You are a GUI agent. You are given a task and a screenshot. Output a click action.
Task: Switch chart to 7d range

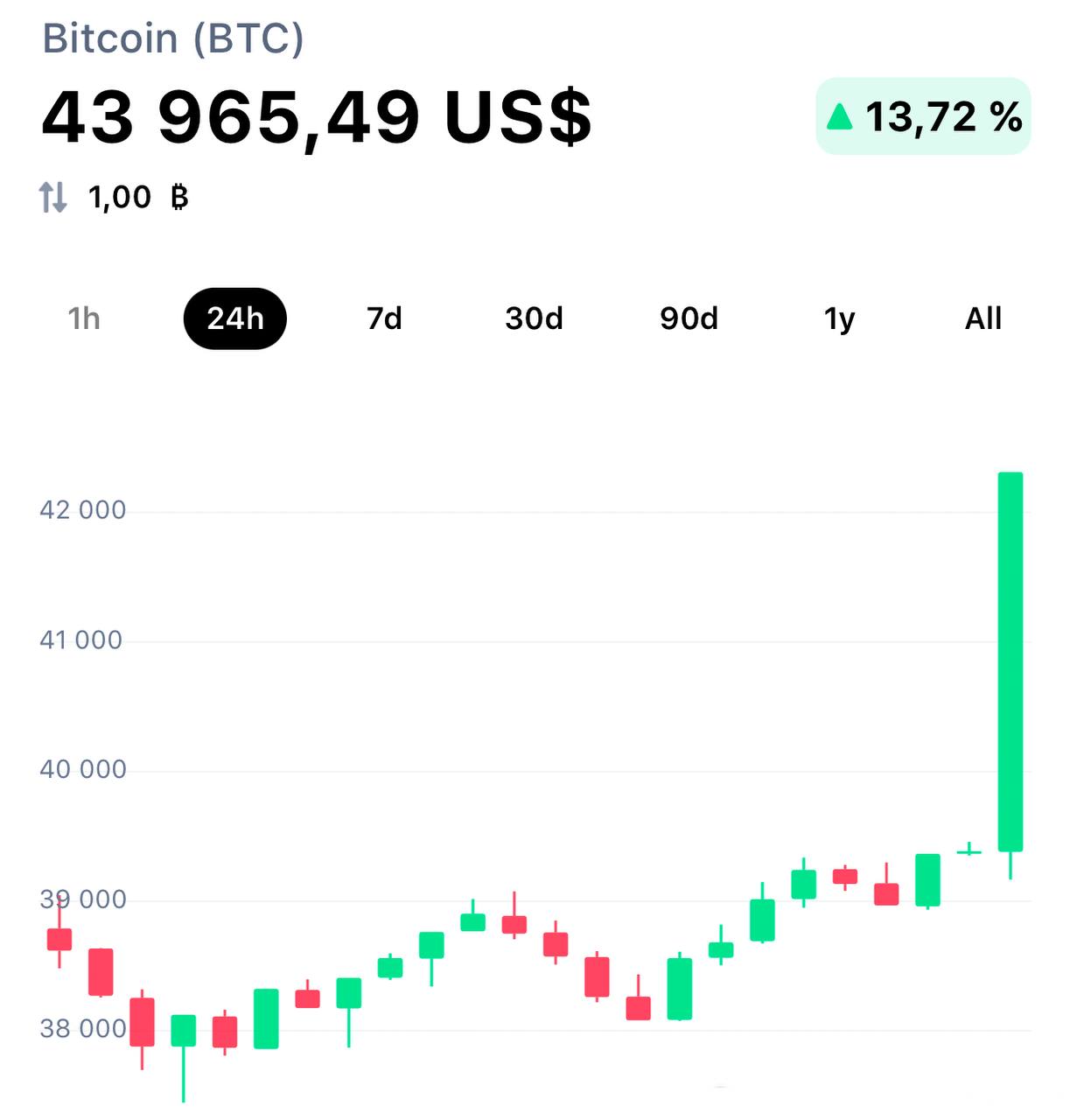(x=384, y=318)
